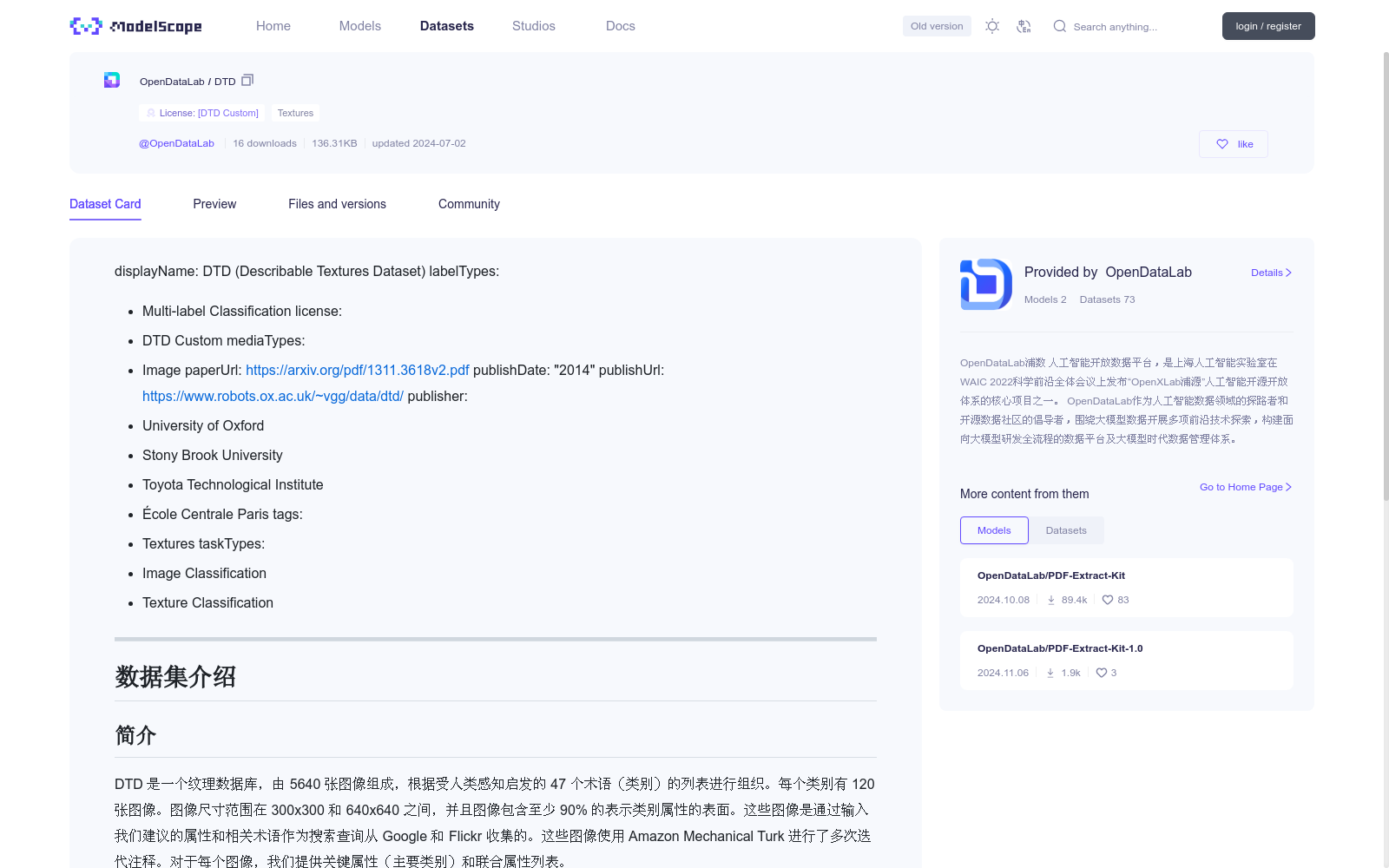This screenshot has width=1389, height=868.
Task: Click 'Texture Classification' list item
Action: click(x=207, y=602)
